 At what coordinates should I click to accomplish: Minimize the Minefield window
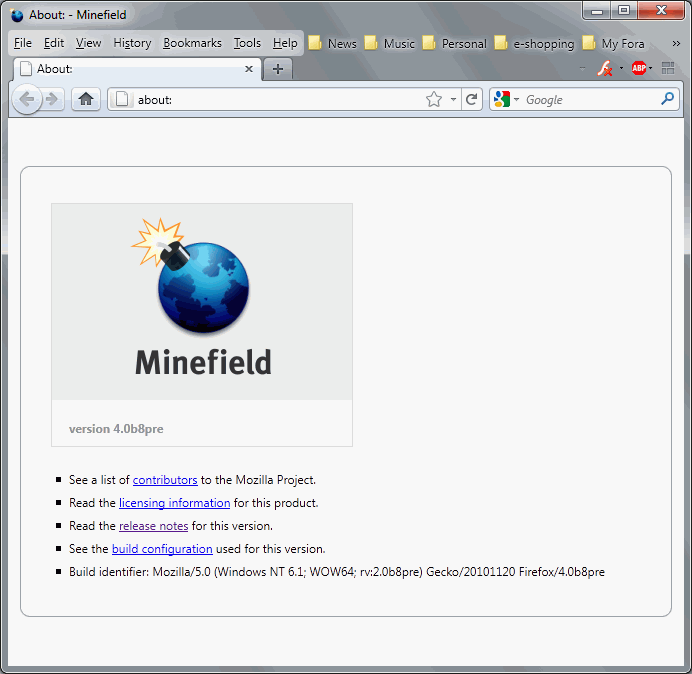coord(597,11)
